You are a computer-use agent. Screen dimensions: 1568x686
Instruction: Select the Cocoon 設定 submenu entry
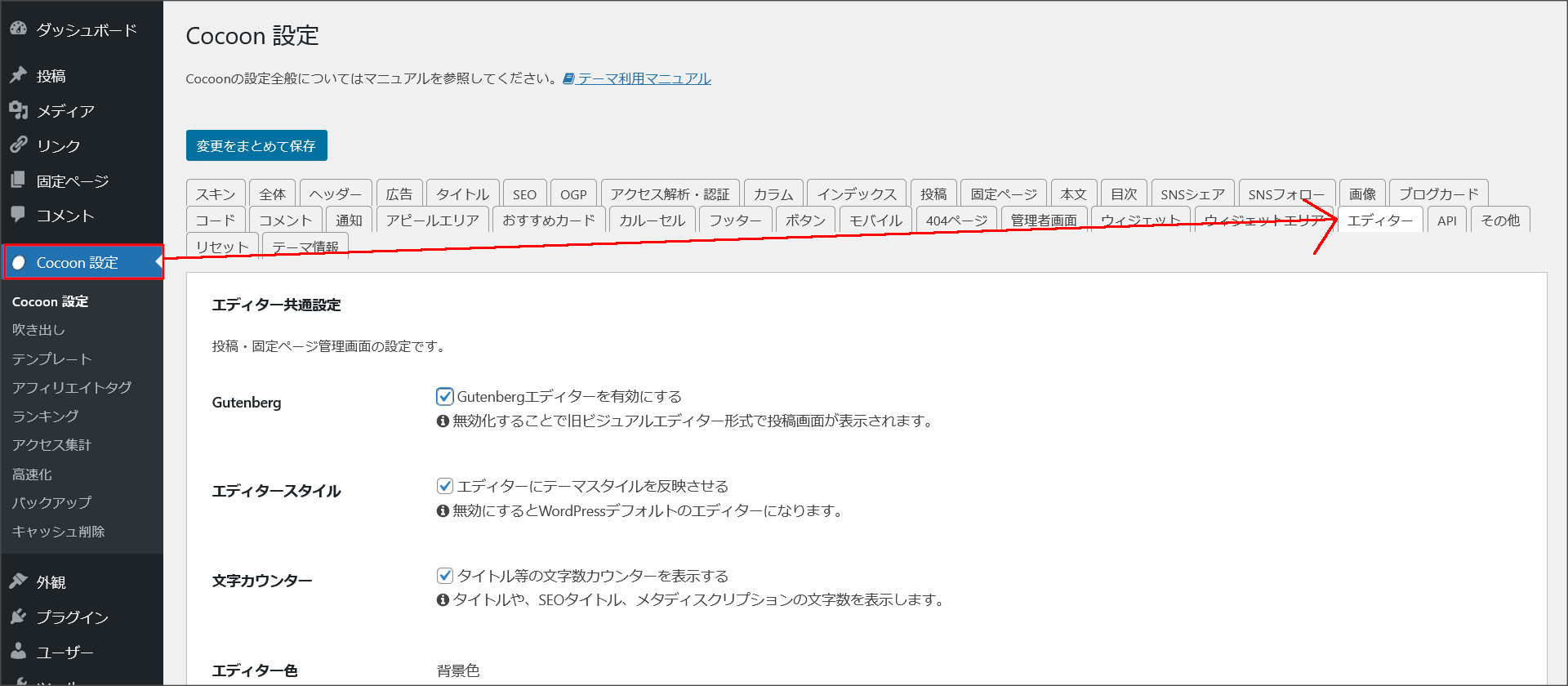[51, 301]
